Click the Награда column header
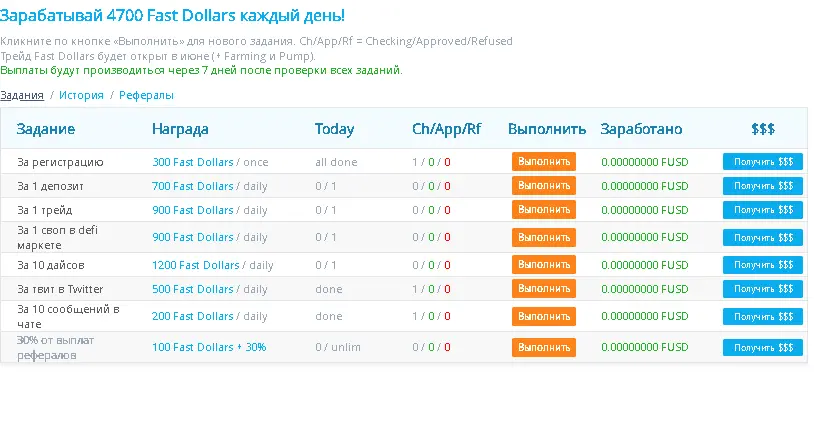 click(180, 129)
